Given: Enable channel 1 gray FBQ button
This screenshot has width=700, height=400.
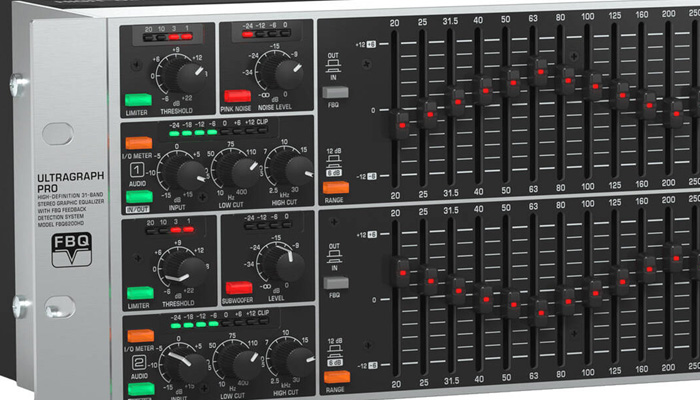Looking at the screenshot, I should 335,92.
